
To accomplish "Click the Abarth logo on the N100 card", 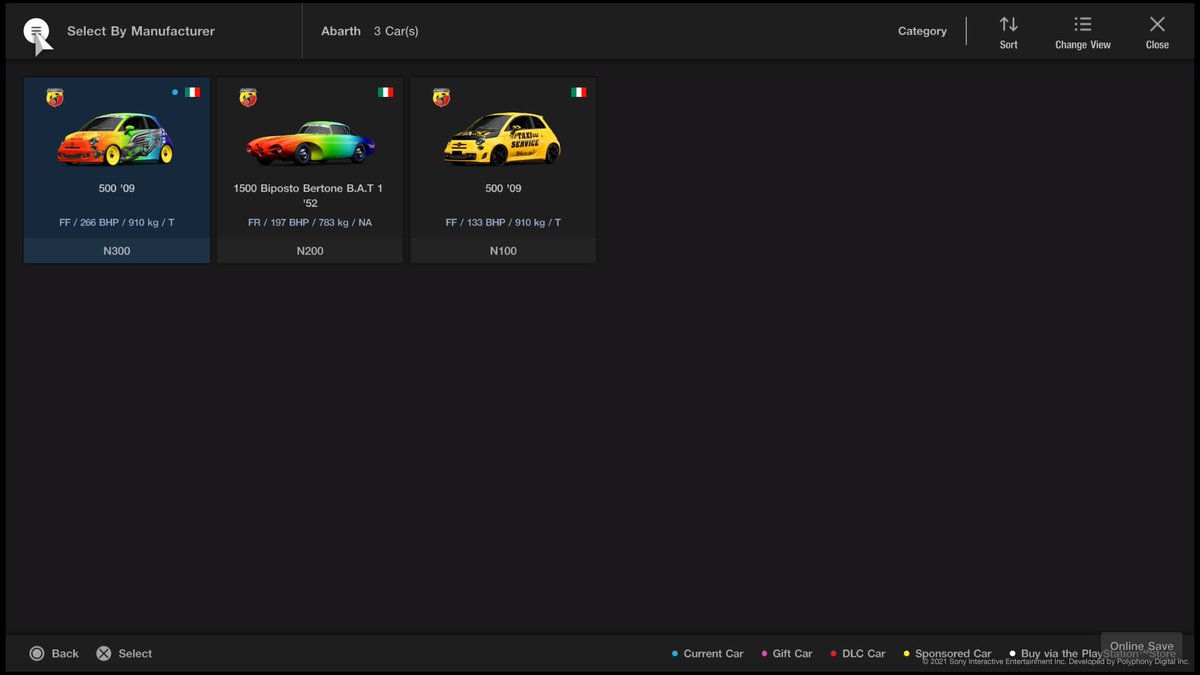I will (x=441, y=97).
